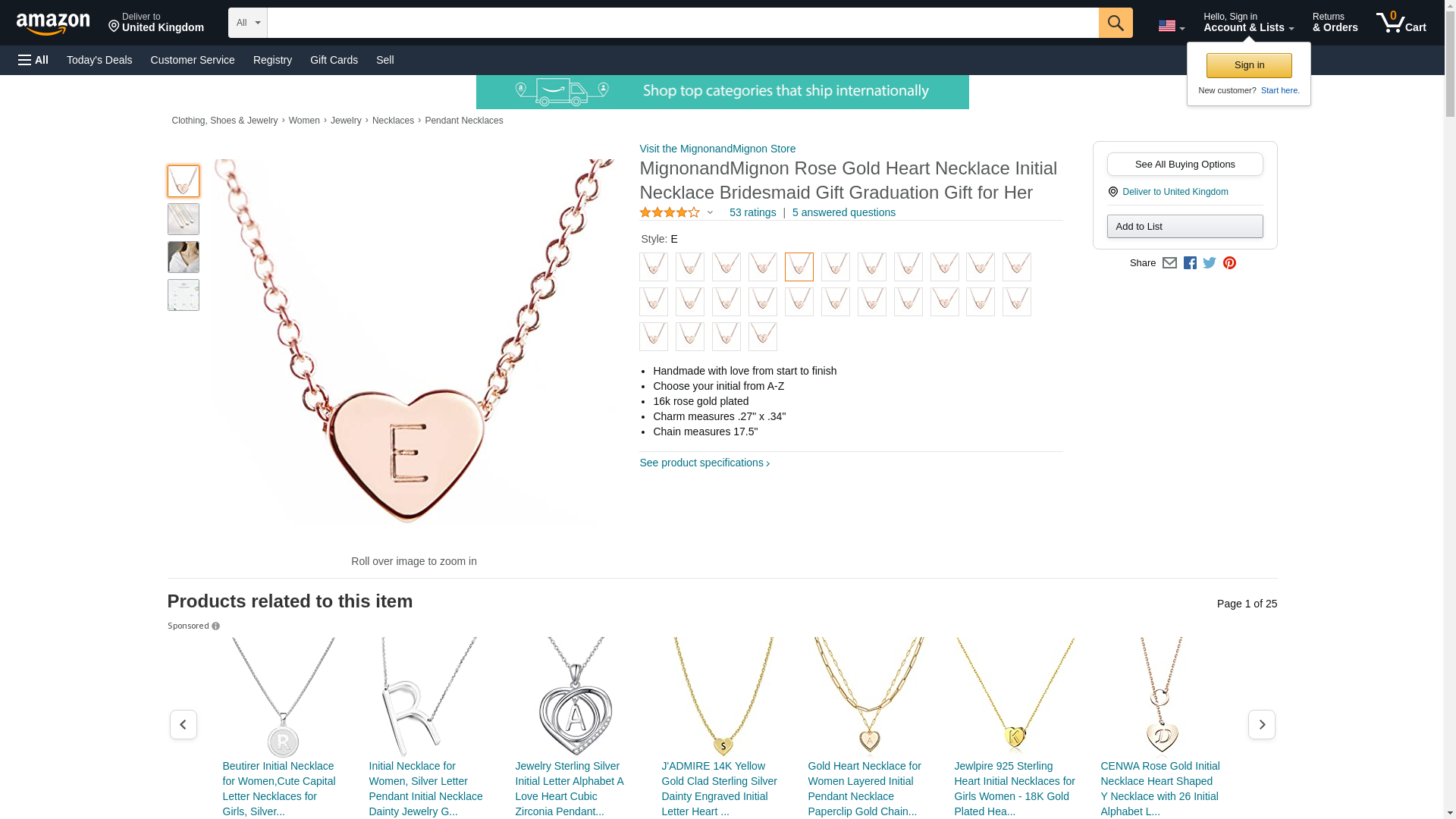Viewport: 1456px width, 819px height.
Task: Share on Twitter icon
Action: click(x=1210, y=263)
